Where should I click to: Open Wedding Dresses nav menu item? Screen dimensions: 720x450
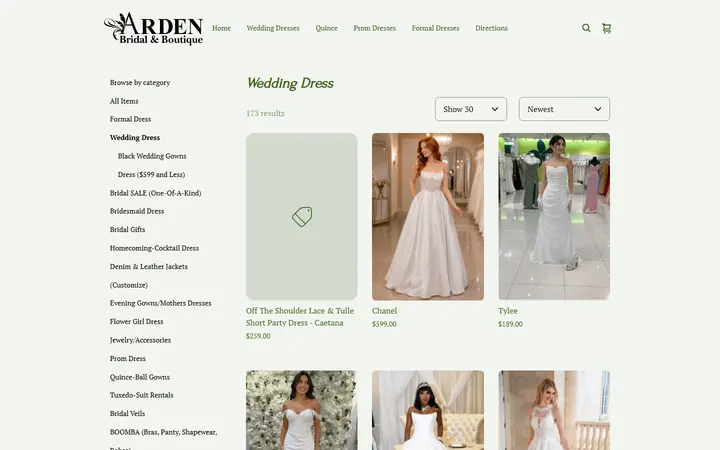[273, 28]
